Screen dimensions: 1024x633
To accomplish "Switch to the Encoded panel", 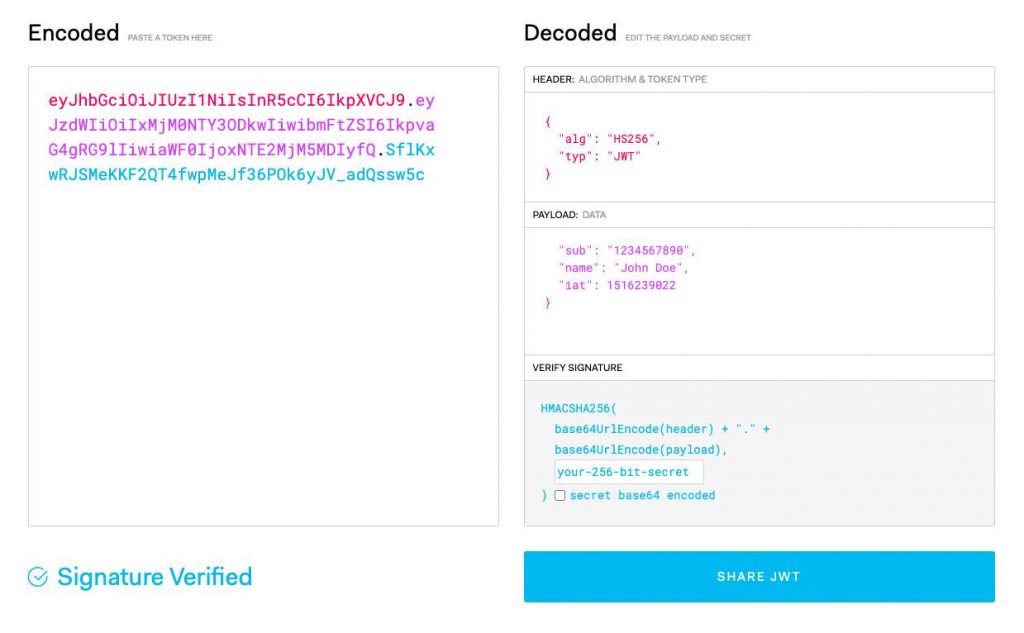I will 74,32.
